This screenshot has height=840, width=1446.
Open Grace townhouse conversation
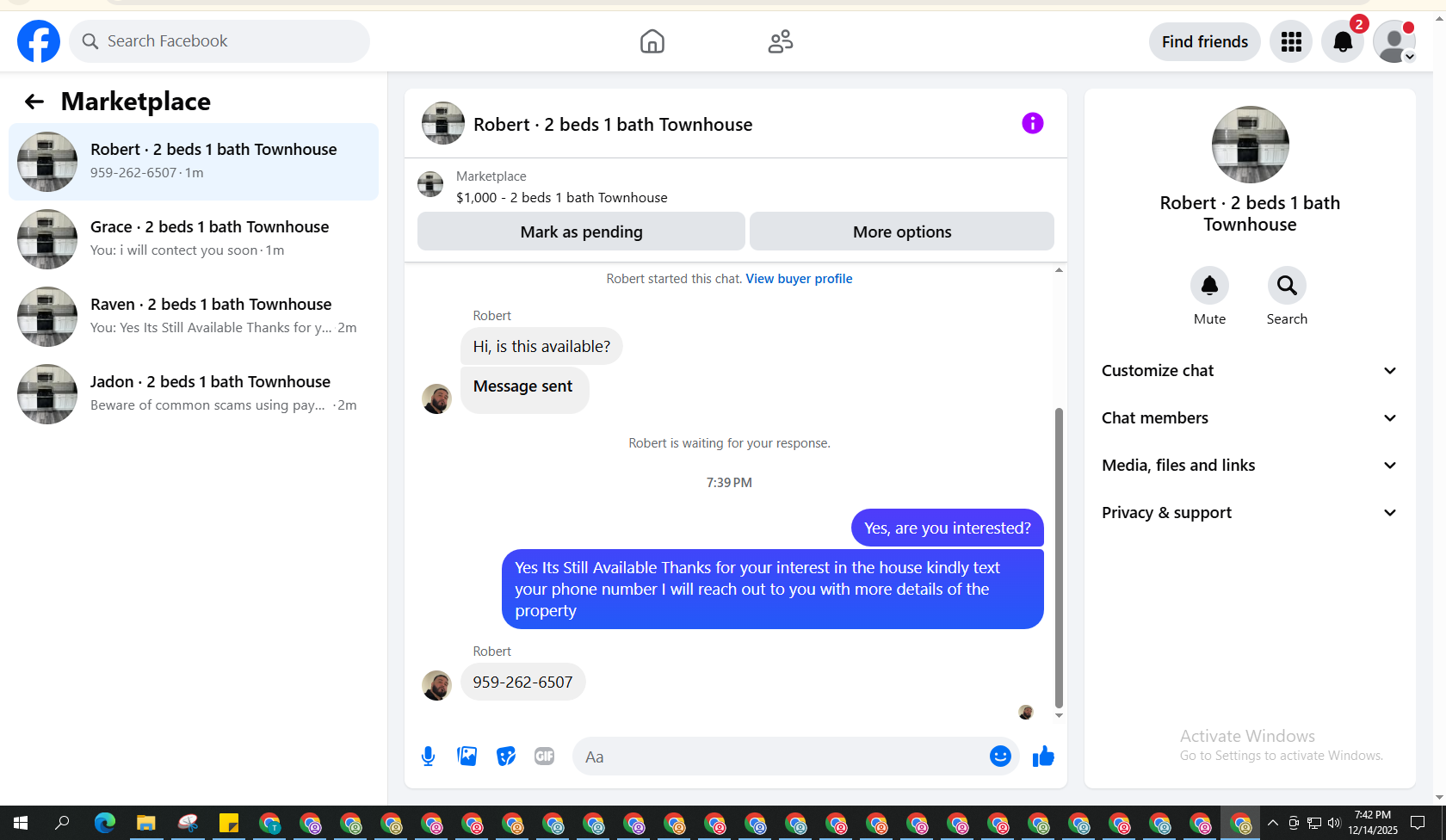(194, 239)
